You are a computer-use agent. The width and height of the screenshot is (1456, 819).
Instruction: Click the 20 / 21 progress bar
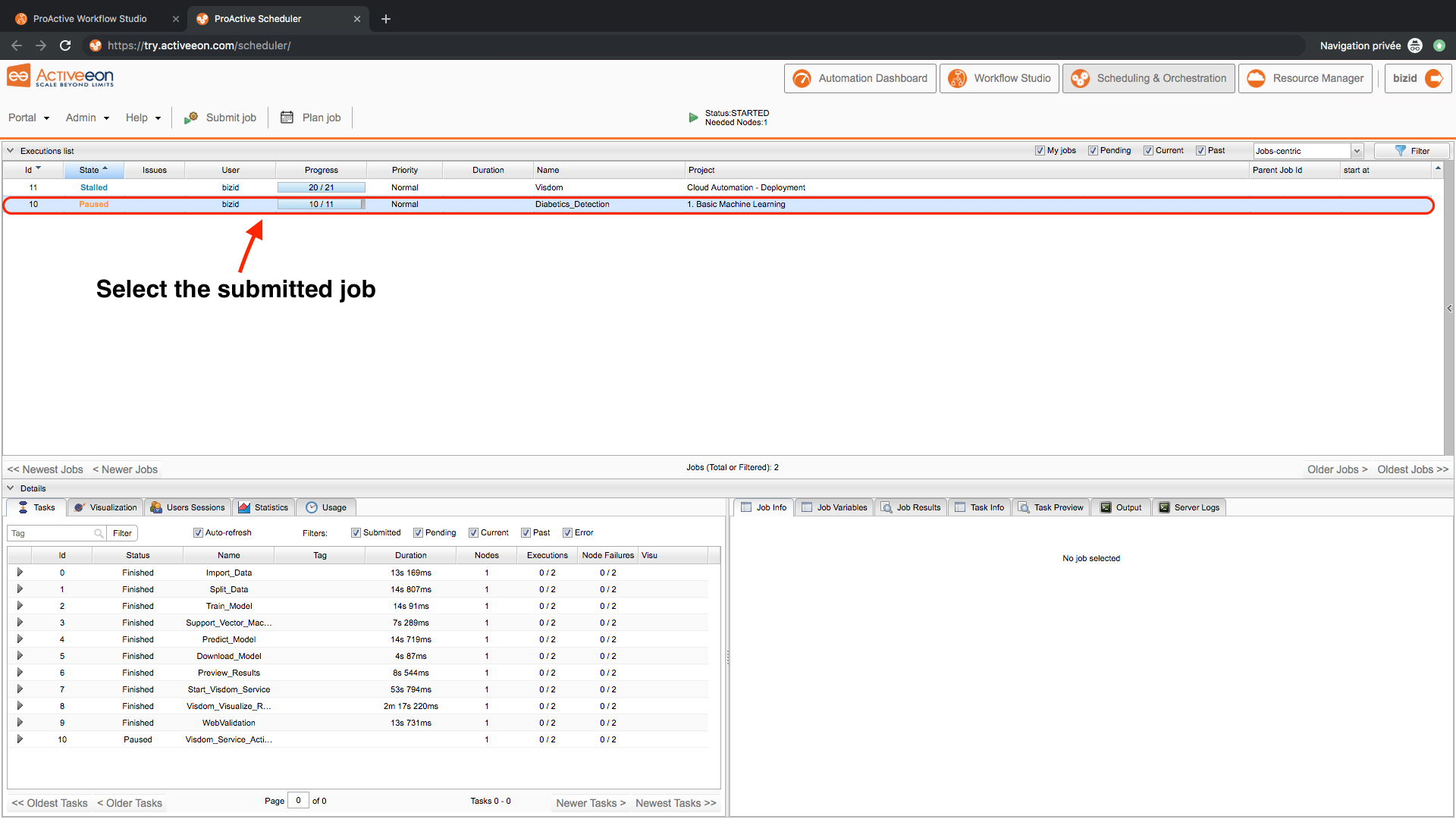pos(321,187)
